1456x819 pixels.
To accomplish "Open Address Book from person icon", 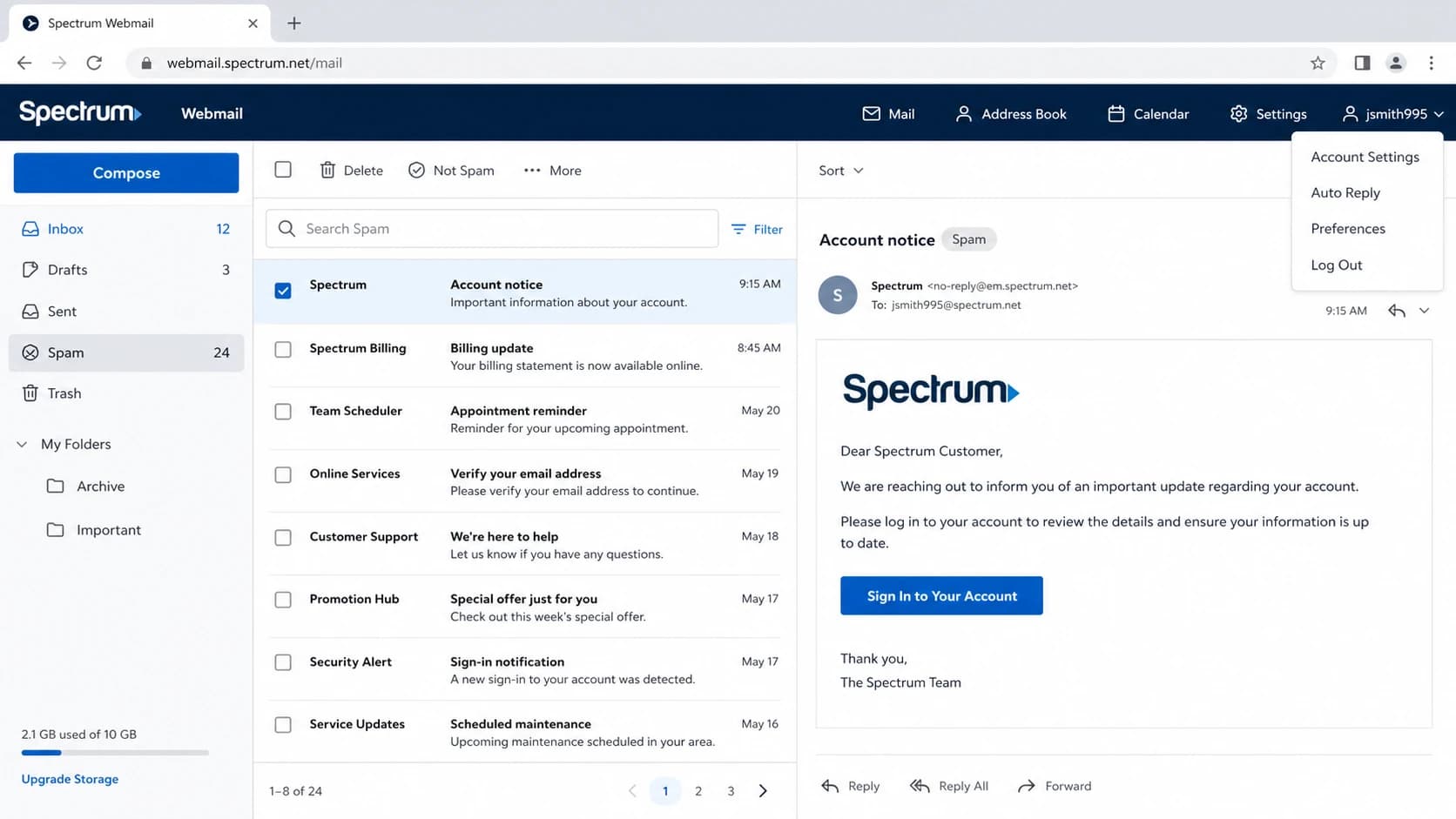I will coord(963,114).
